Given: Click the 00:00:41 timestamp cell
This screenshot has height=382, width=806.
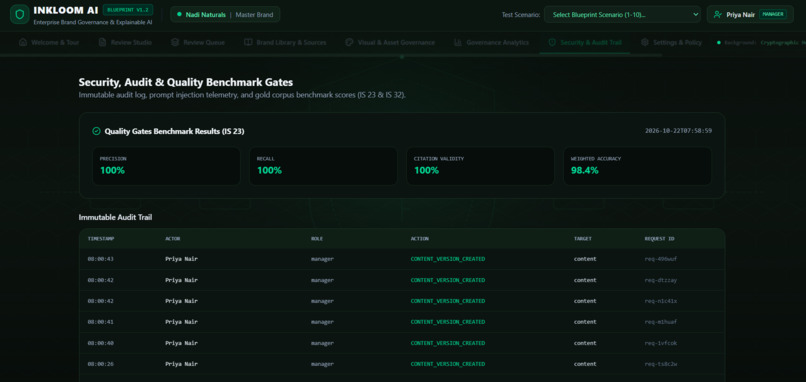Looking at the screenshot, I should (100, 322).
